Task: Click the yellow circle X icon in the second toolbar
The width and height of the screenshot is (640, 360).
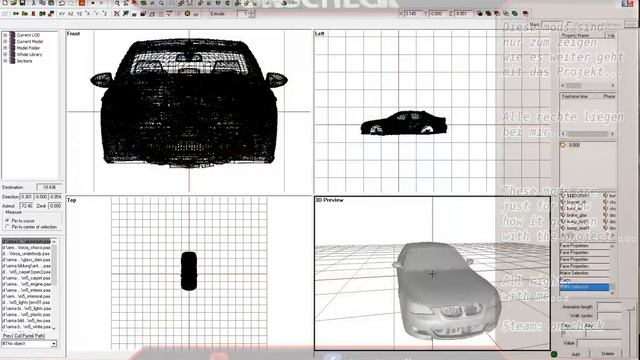Action: click(187, 13)
